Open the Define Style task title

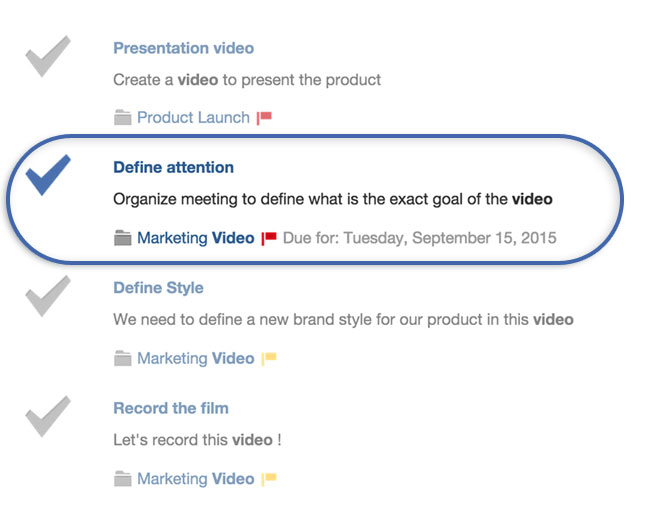click(158, 288)
